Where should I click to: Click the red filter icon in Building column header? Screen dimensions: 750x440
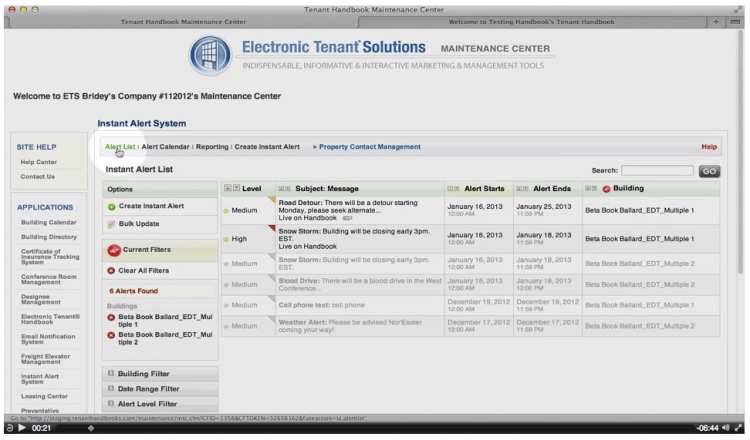click(x=606, y=188)
